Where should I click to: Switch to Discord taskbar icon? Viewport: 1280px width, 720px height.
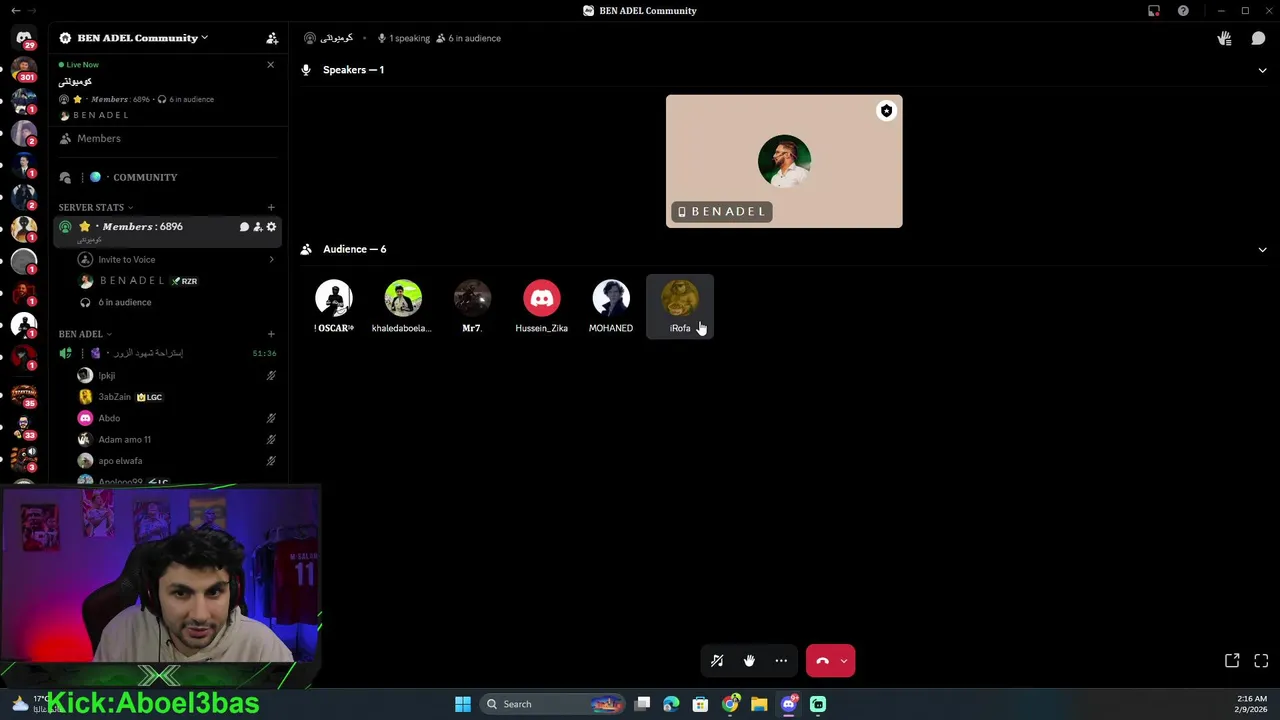[789, 704]
